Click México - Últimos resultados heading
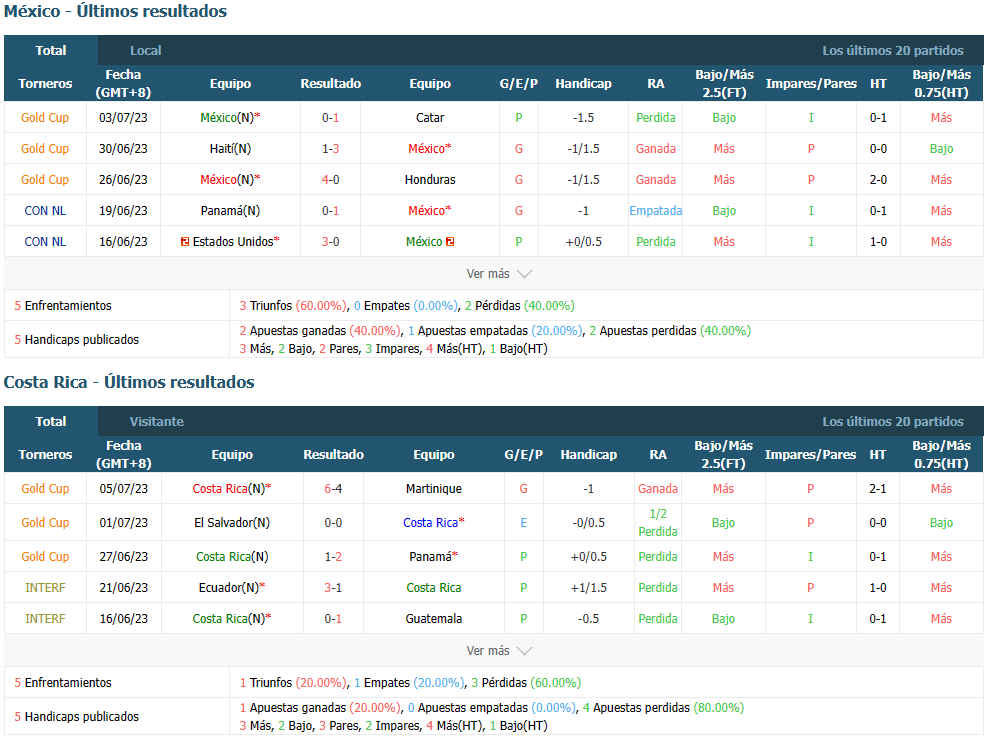This screenshot has width=987, height=739. [x=115, y=11]
